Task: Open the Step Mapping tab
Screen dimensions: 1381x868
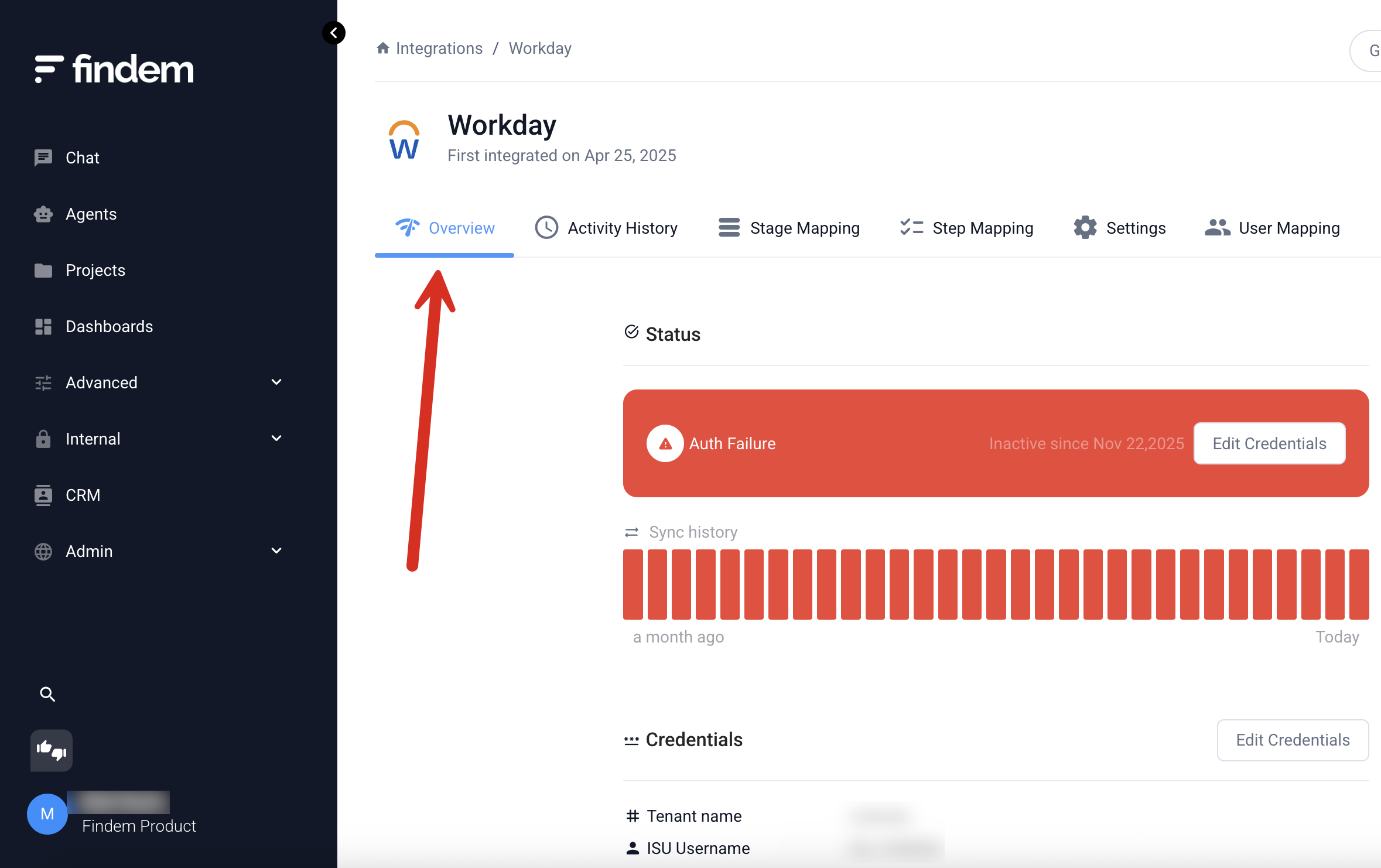Action: coord(966,228)
